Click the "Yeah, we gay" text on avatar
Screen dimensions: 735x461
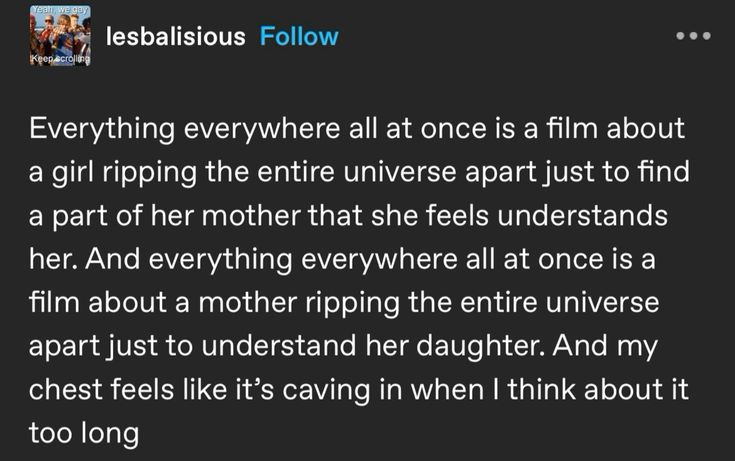(x=59, y=9)
